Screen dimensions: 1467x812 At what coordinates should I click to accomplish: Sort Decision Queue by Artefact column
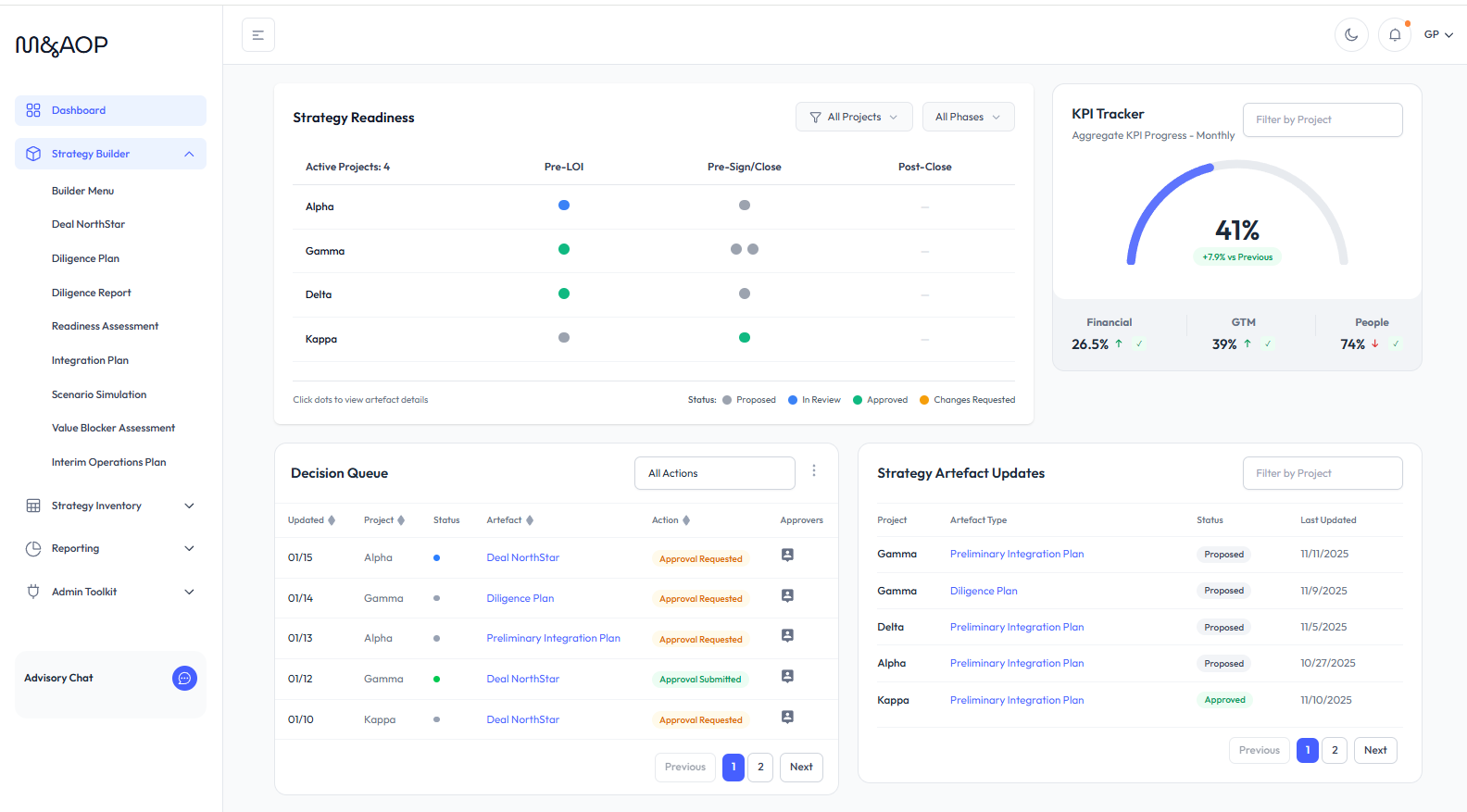(x=510, y=520)
